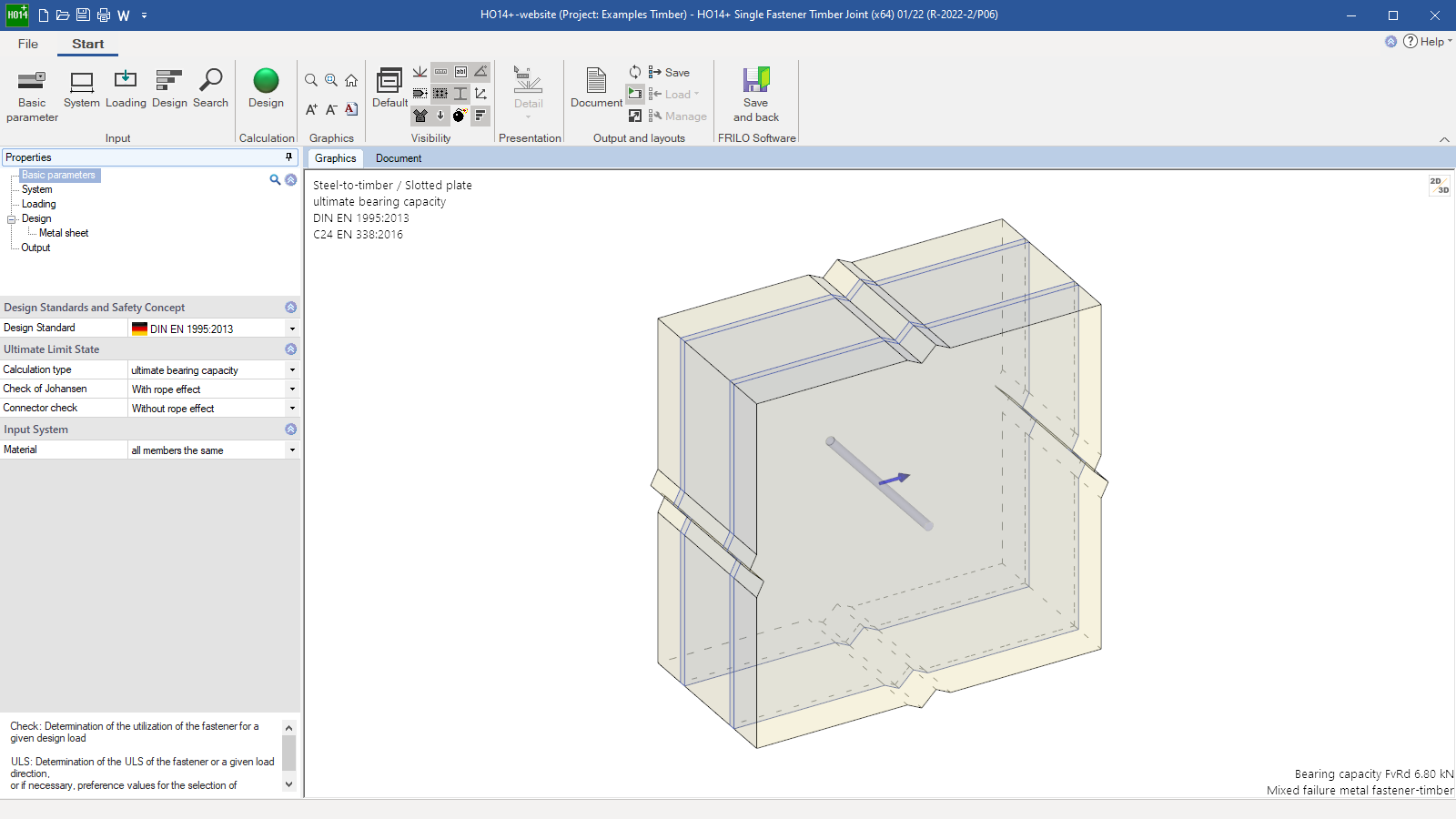Switch to the Document tab
This screenshot has width=1456, height=819.
[x=399, y=158]
